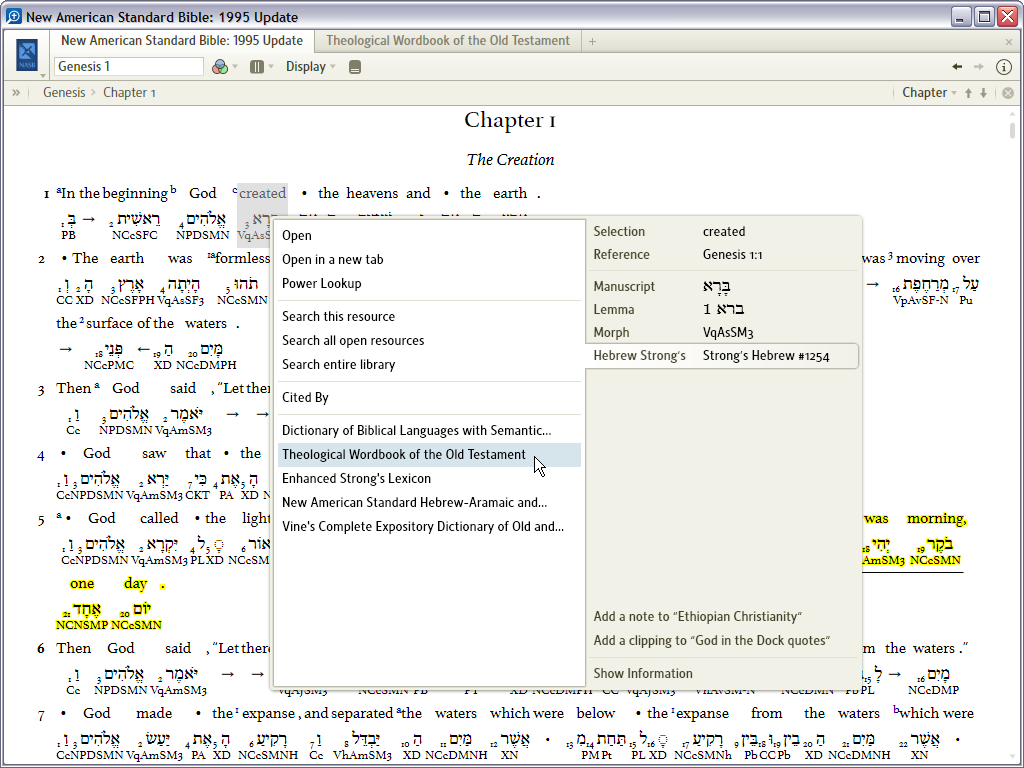Click the highlighted word 'day' in verse 5
Viewport: 1024px width, 768px height.
[x=135, y=584]
